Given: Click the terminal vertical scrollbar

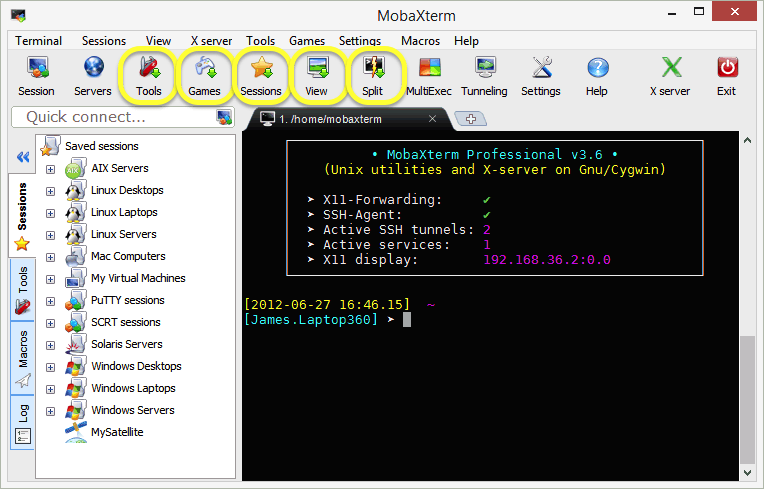Looking at the screenshot, I should coord(746,400).
